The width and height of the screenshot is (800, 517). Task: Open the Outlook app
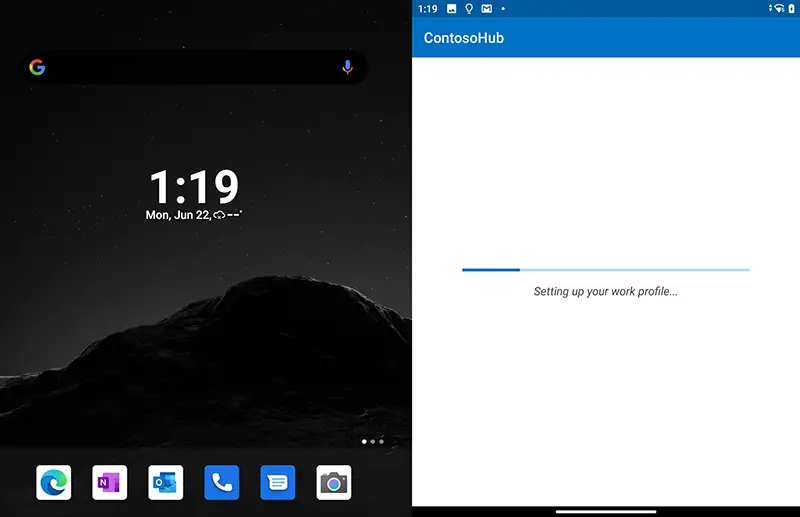point(166,482)
